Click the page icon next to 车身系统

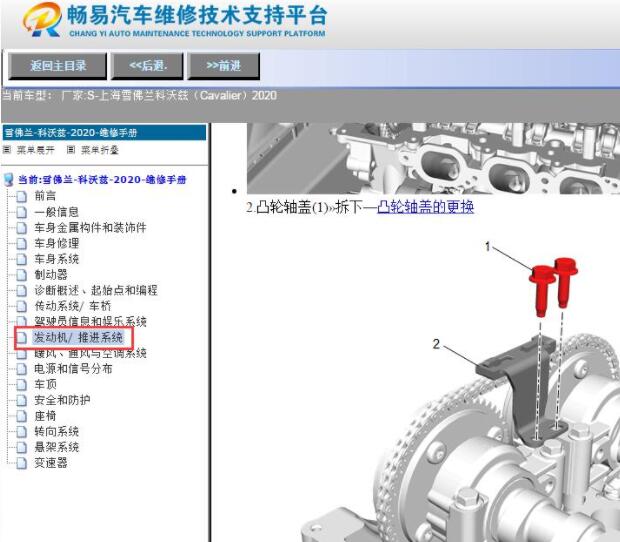tap(21, 259)
